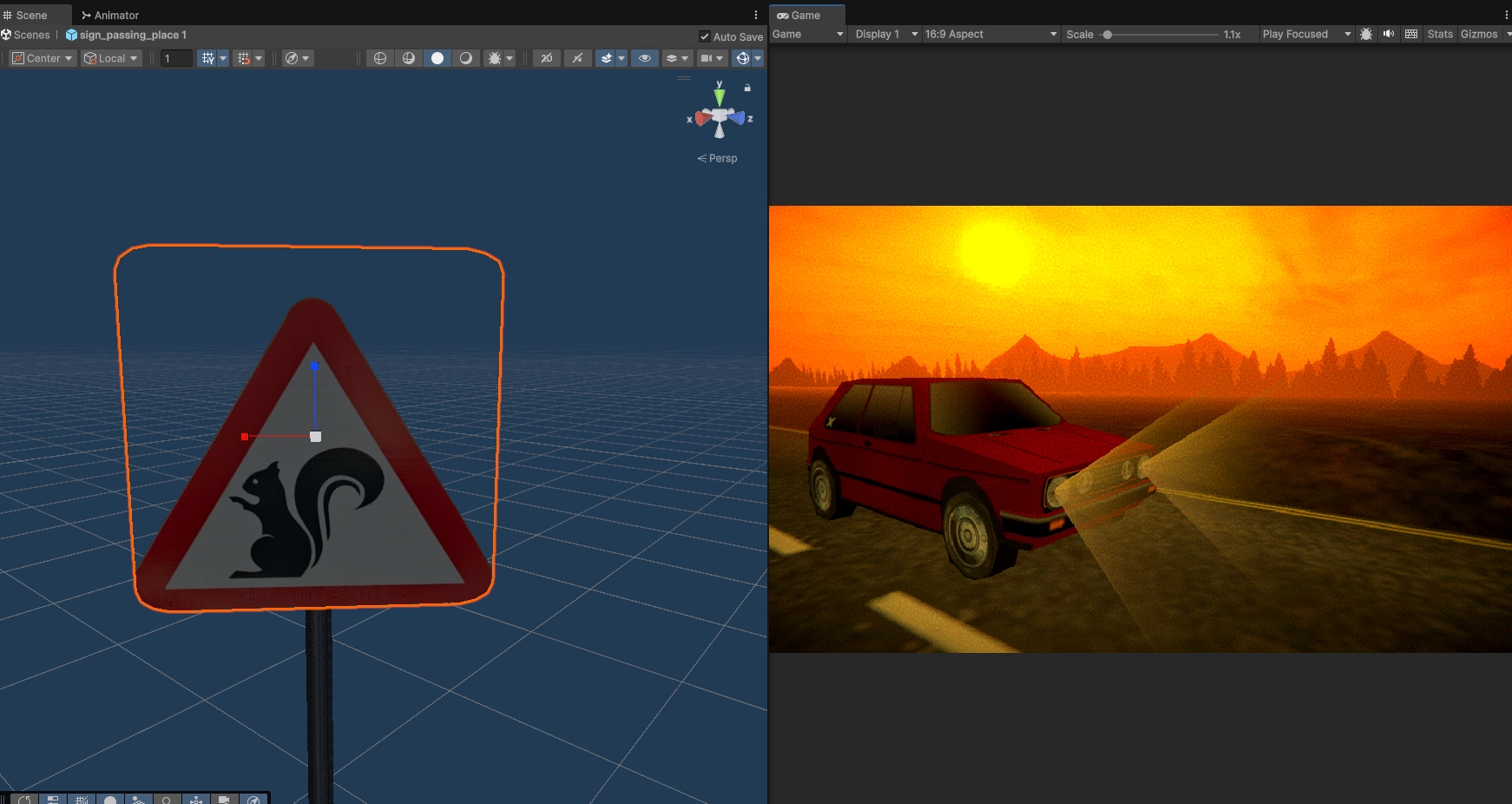
Task: Click the Game view Scale slider handle
Action: (1108, 35)
